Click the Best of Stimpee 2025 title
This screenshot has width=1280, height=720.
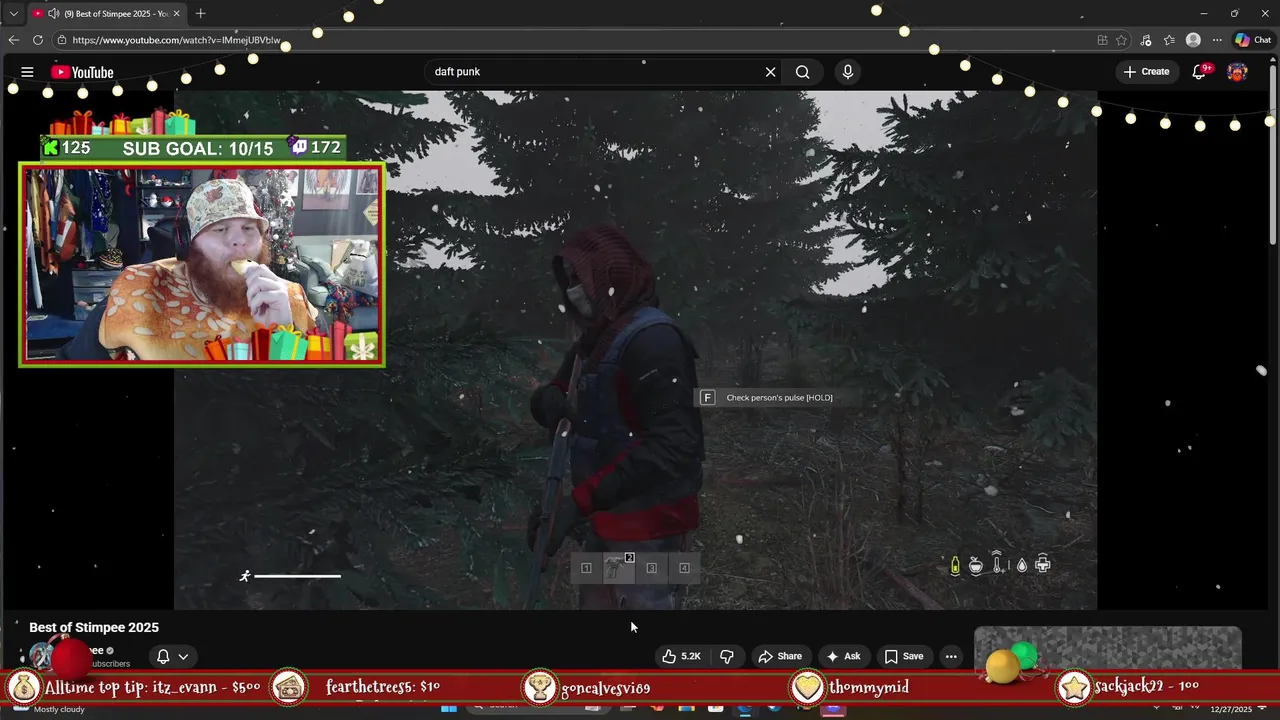[x=94, y=627]
